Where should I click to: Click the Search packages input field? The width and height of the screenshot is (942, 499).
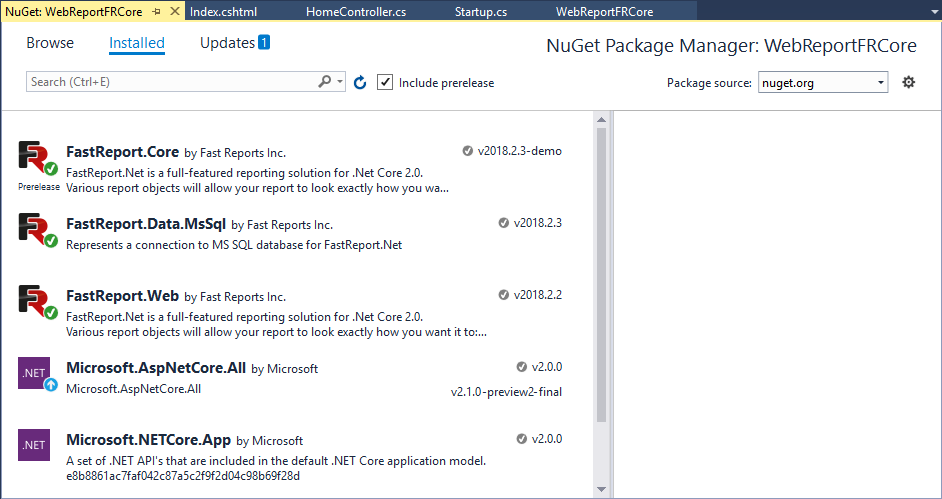coord(172,82)
